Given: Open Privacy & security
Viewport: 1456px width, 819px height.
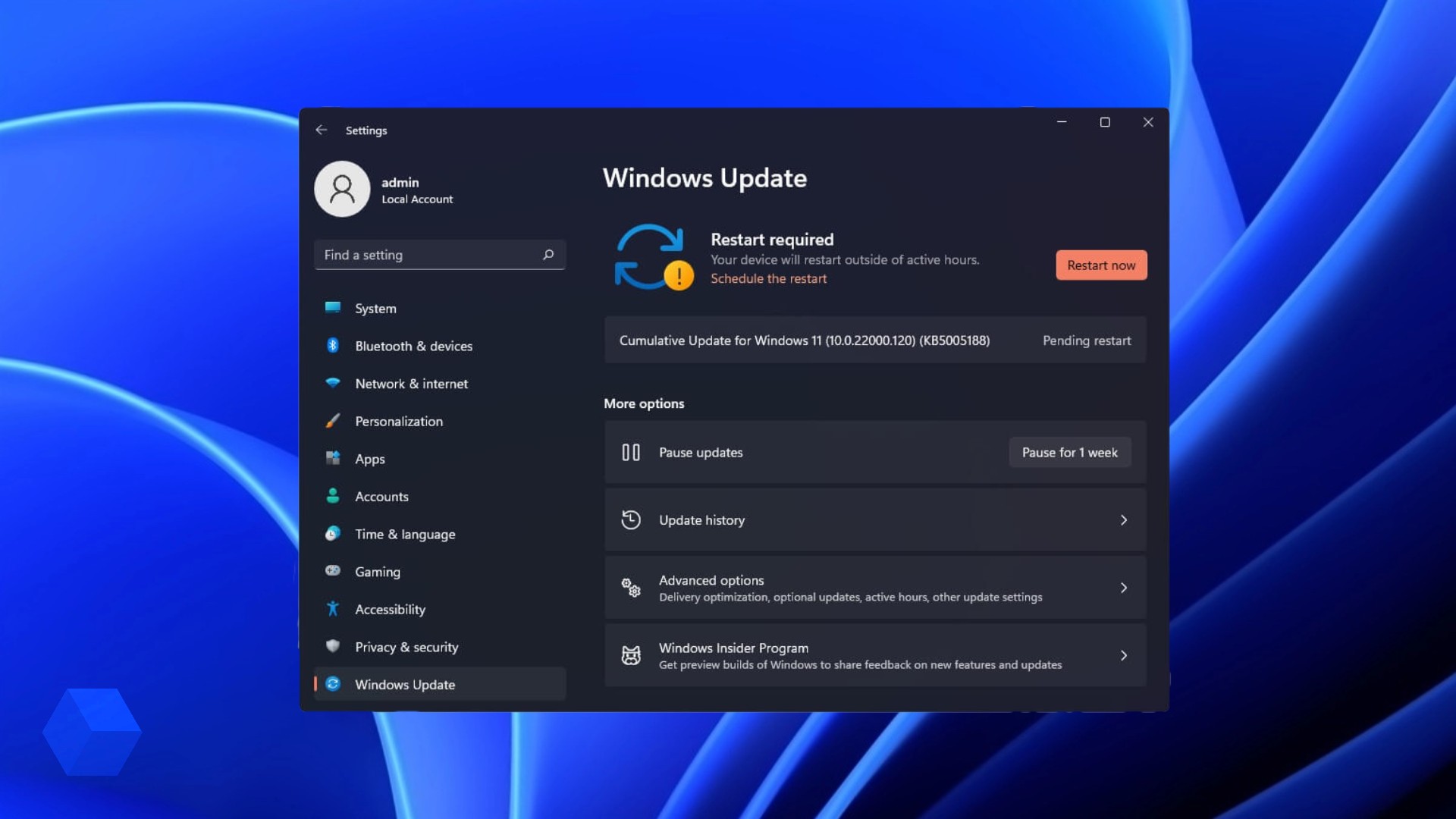Looking at the screenshot, I should pyautogui.click(x=440, y=647).
